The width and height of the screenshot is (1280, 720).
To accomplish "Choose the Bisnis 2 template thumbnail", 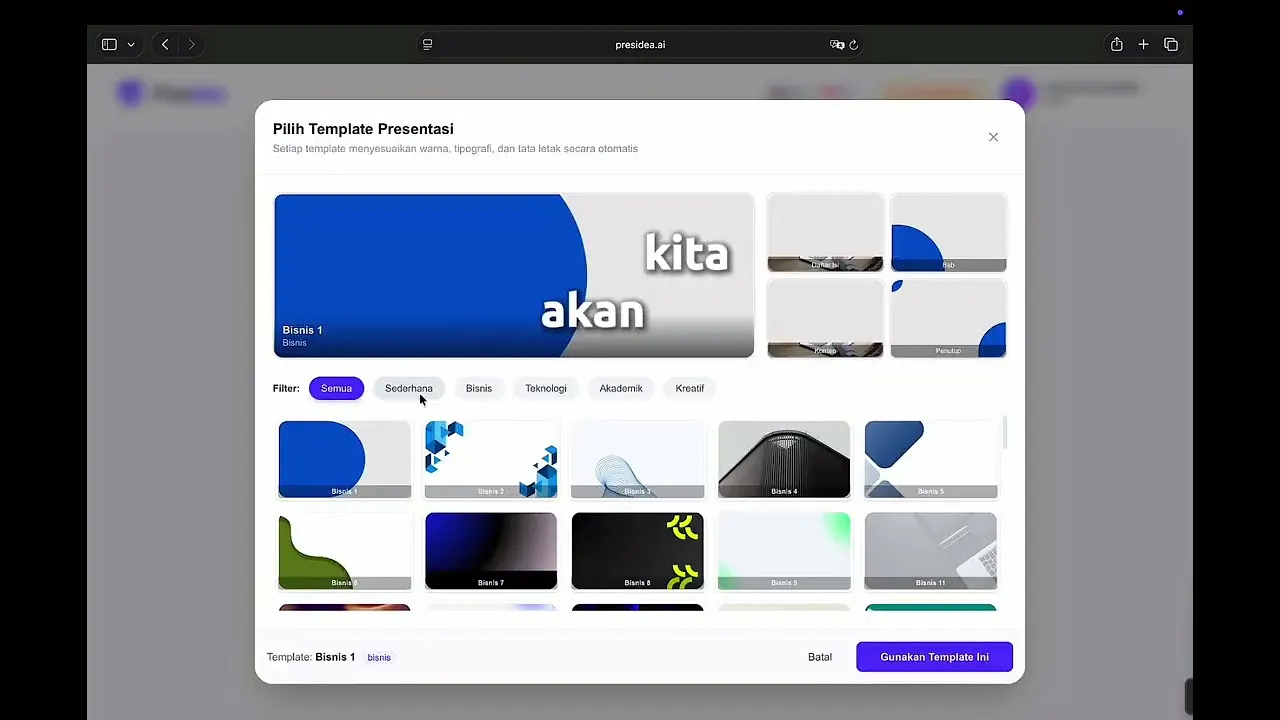I will (491, 459).
